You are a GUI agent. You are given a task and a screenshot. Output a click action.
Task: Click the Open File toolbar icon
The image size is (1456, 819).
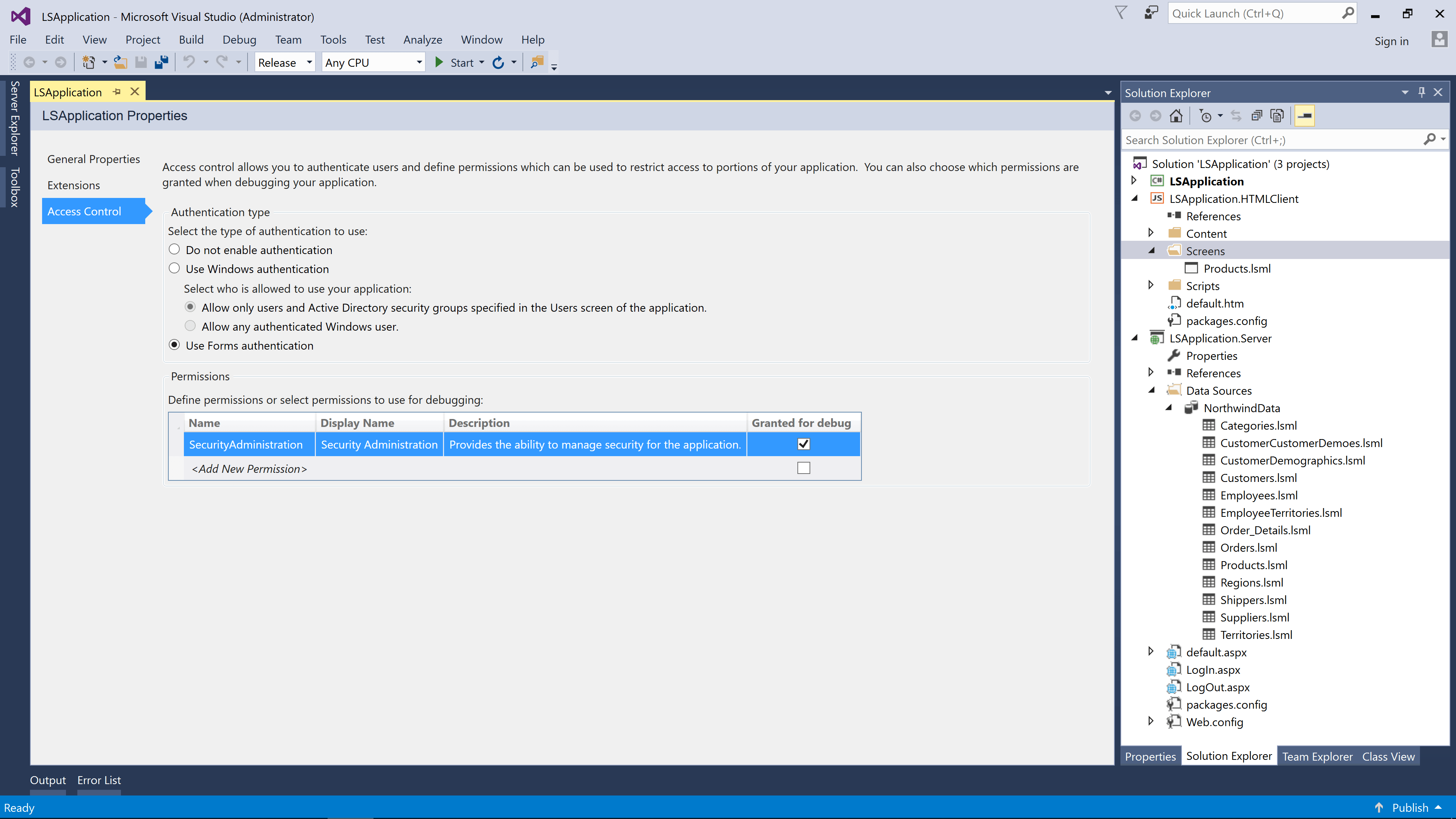point(121,62)
